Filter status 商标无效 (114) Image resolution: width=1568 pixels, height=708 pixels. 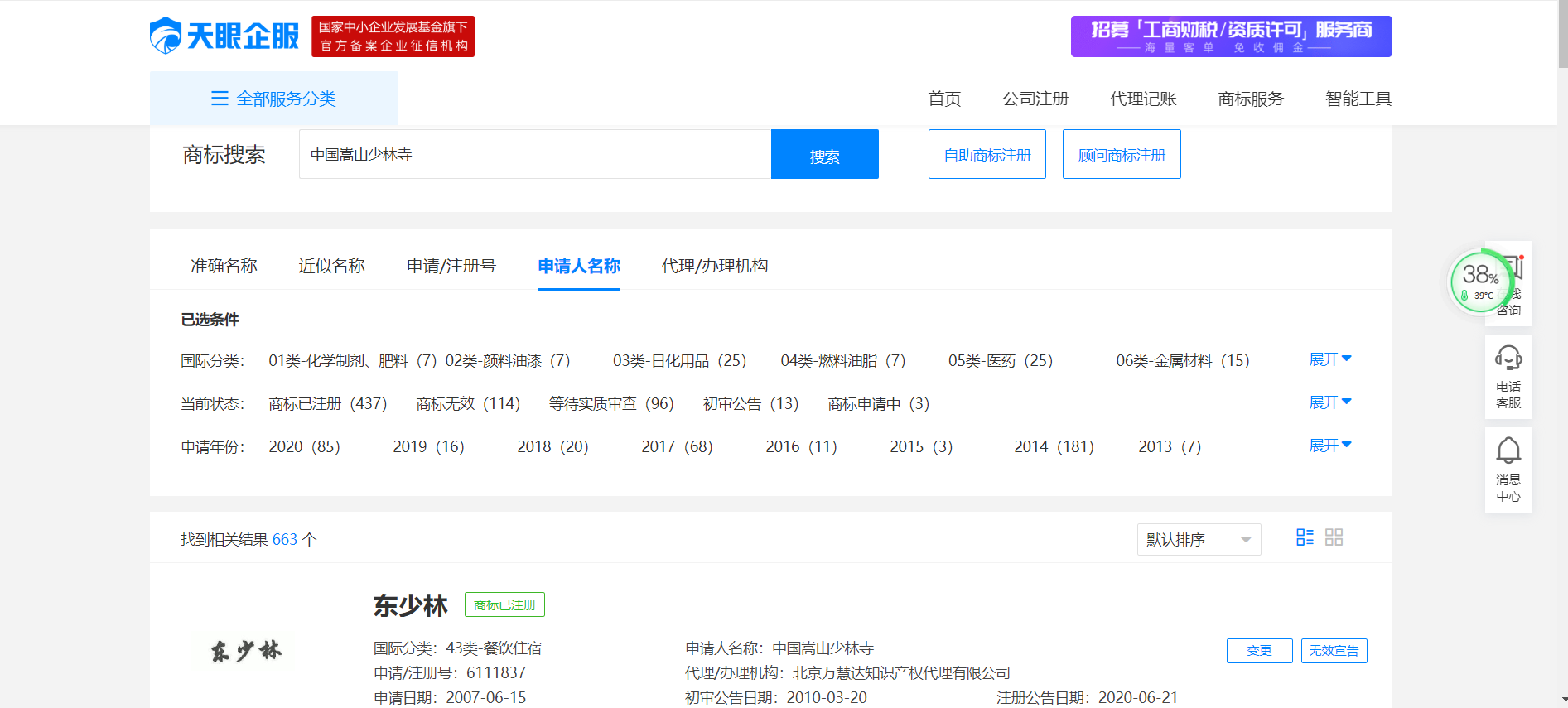pos(468,403)
